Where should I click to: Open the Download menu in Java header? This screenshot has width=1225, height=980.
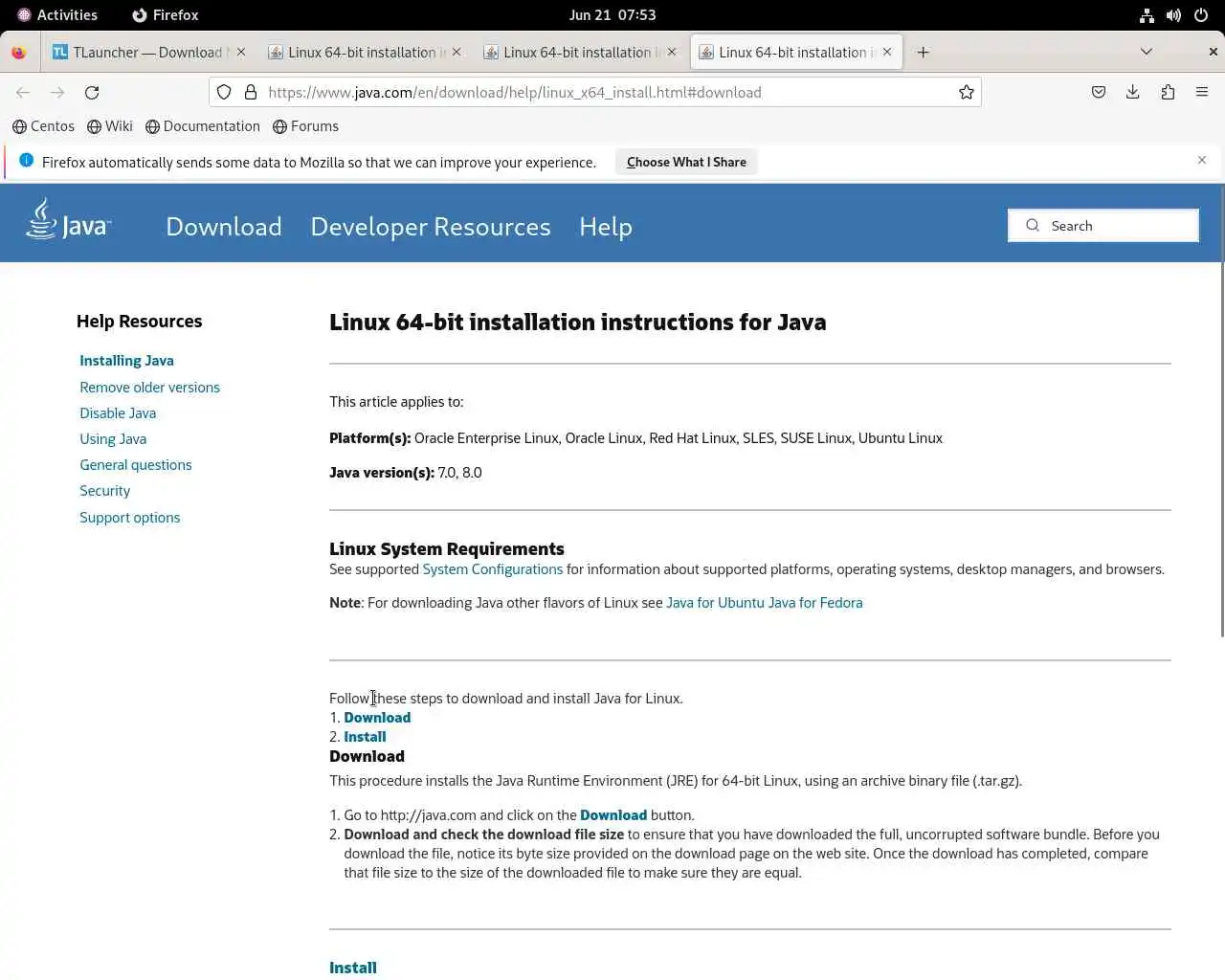click(224, 227)
